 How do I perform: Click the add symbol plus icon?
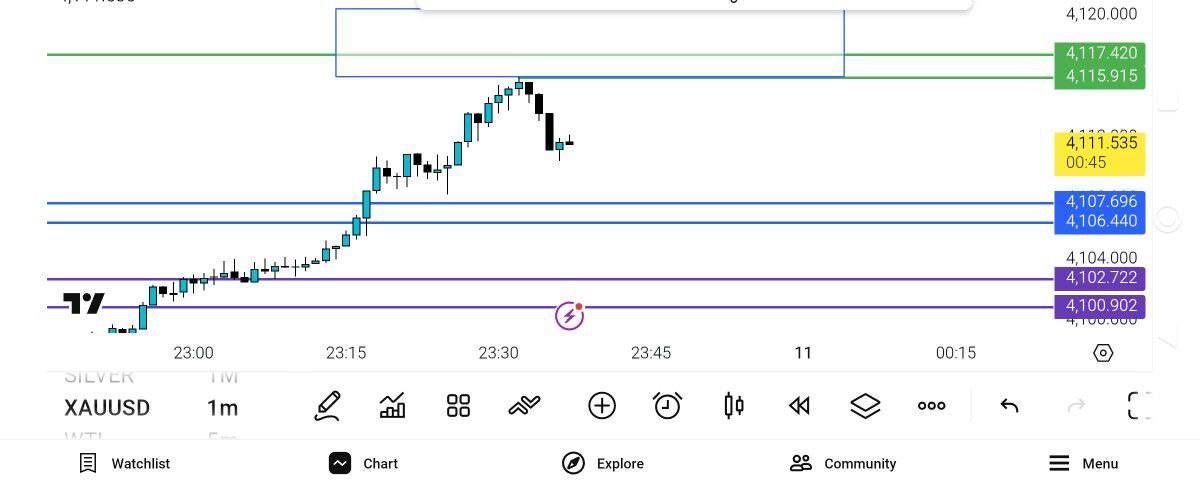(602, 406)
